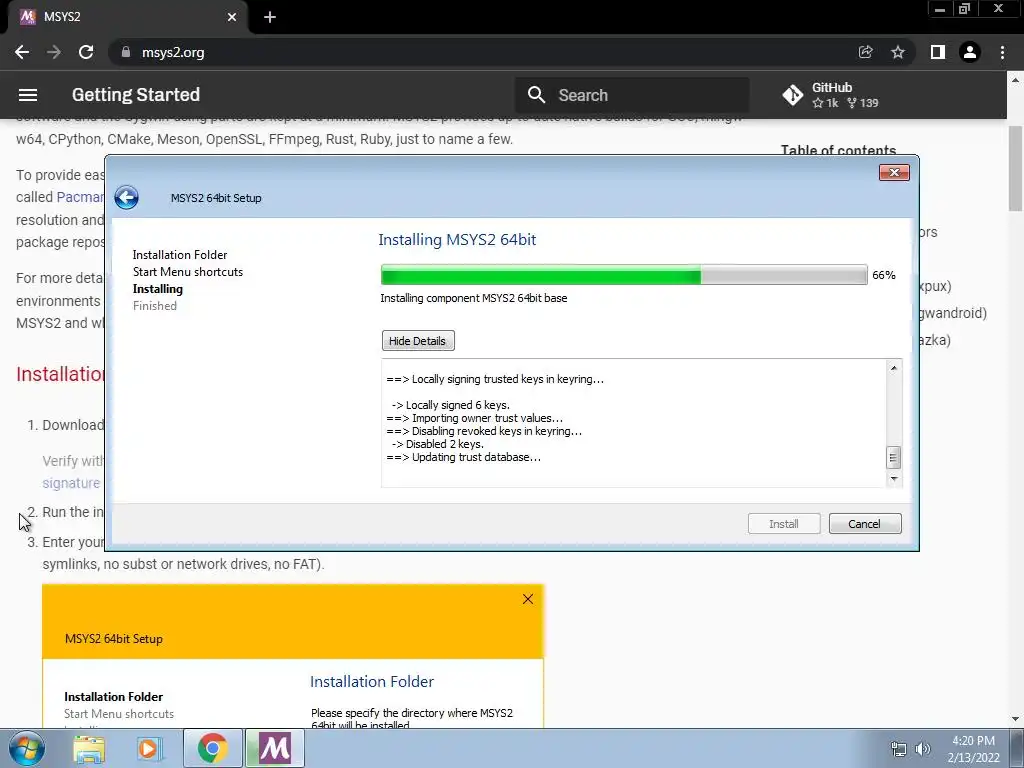
Task: Click the Hide Details button
Action: click(x=418, y=341)
